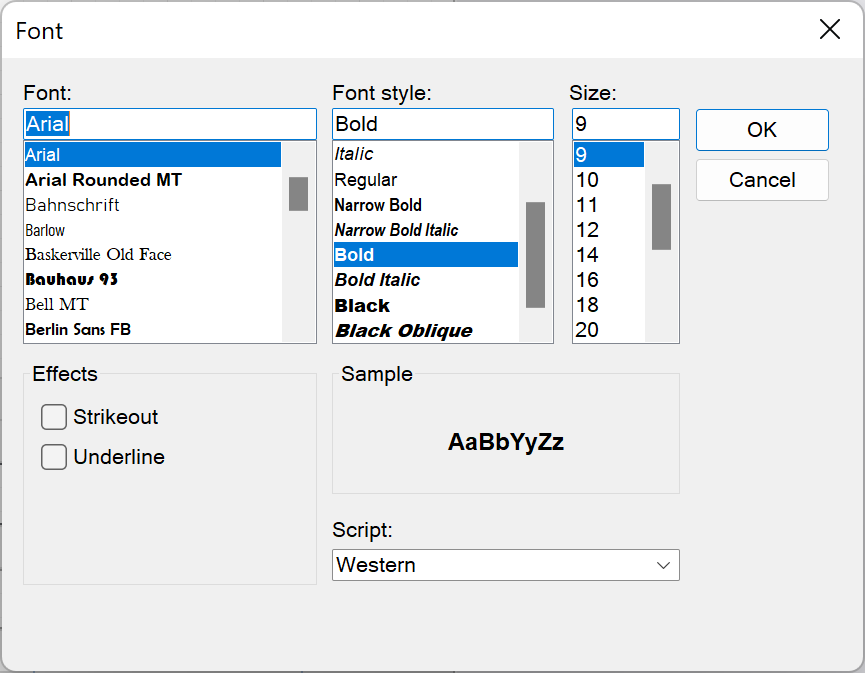865x673 pixels.
Task: Click the Size input field
Action: [625, 123]
